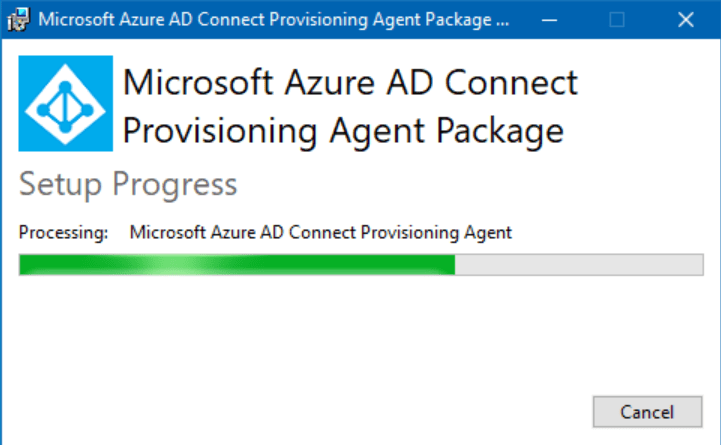721x445 pixels.
Task: Click the white node graphic inside the Azure logo
Action: tap(65, 105)
